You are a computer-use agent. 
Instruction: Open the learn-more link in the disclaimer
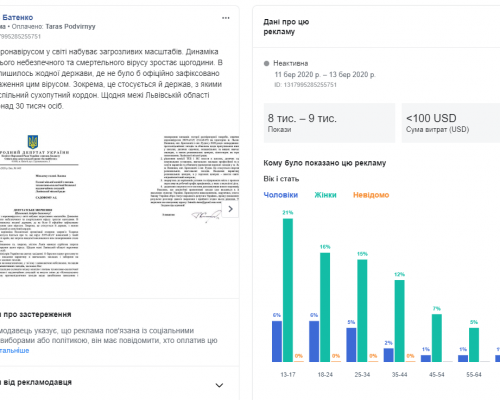[14, 350]
